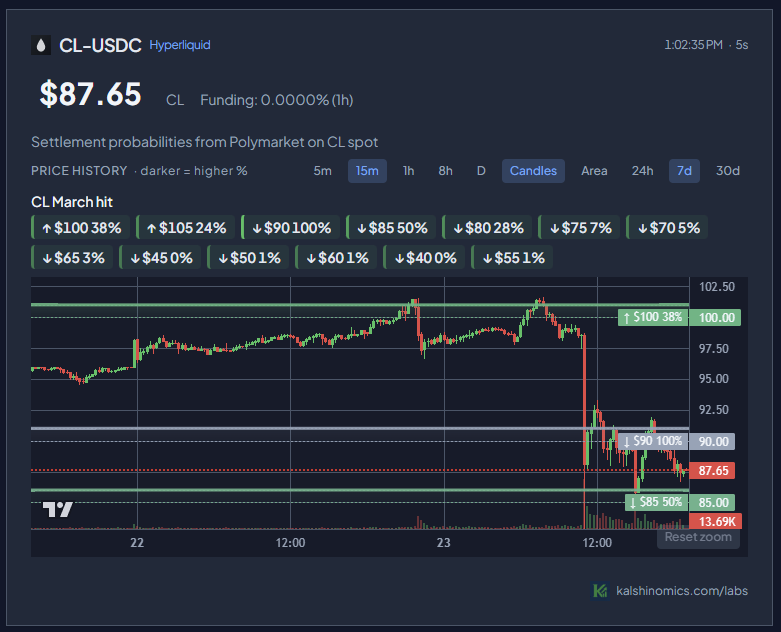Click the ↓ $85 50% chart line label

tap(656, 502)
